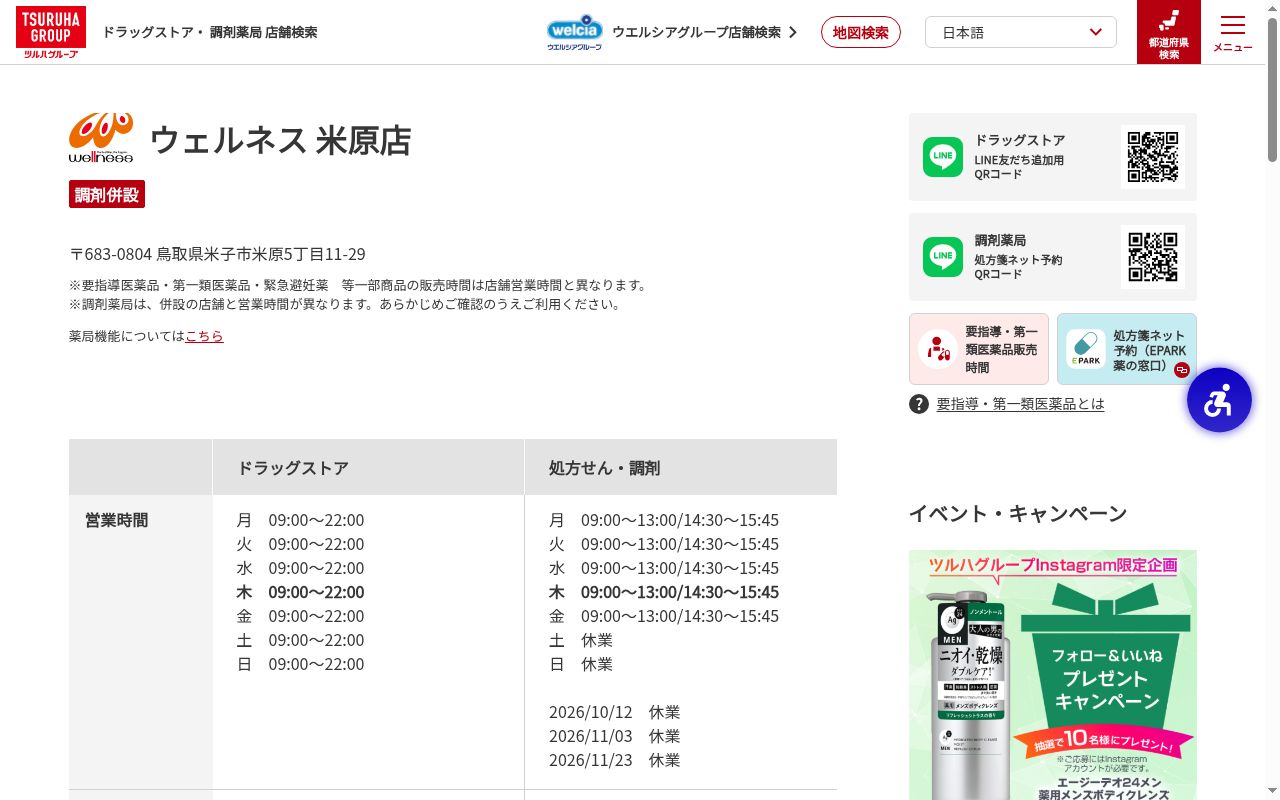Screen dimensions: 1280x800
Task: Click the external link badge on EPARK card
Action: (1181, 370)
